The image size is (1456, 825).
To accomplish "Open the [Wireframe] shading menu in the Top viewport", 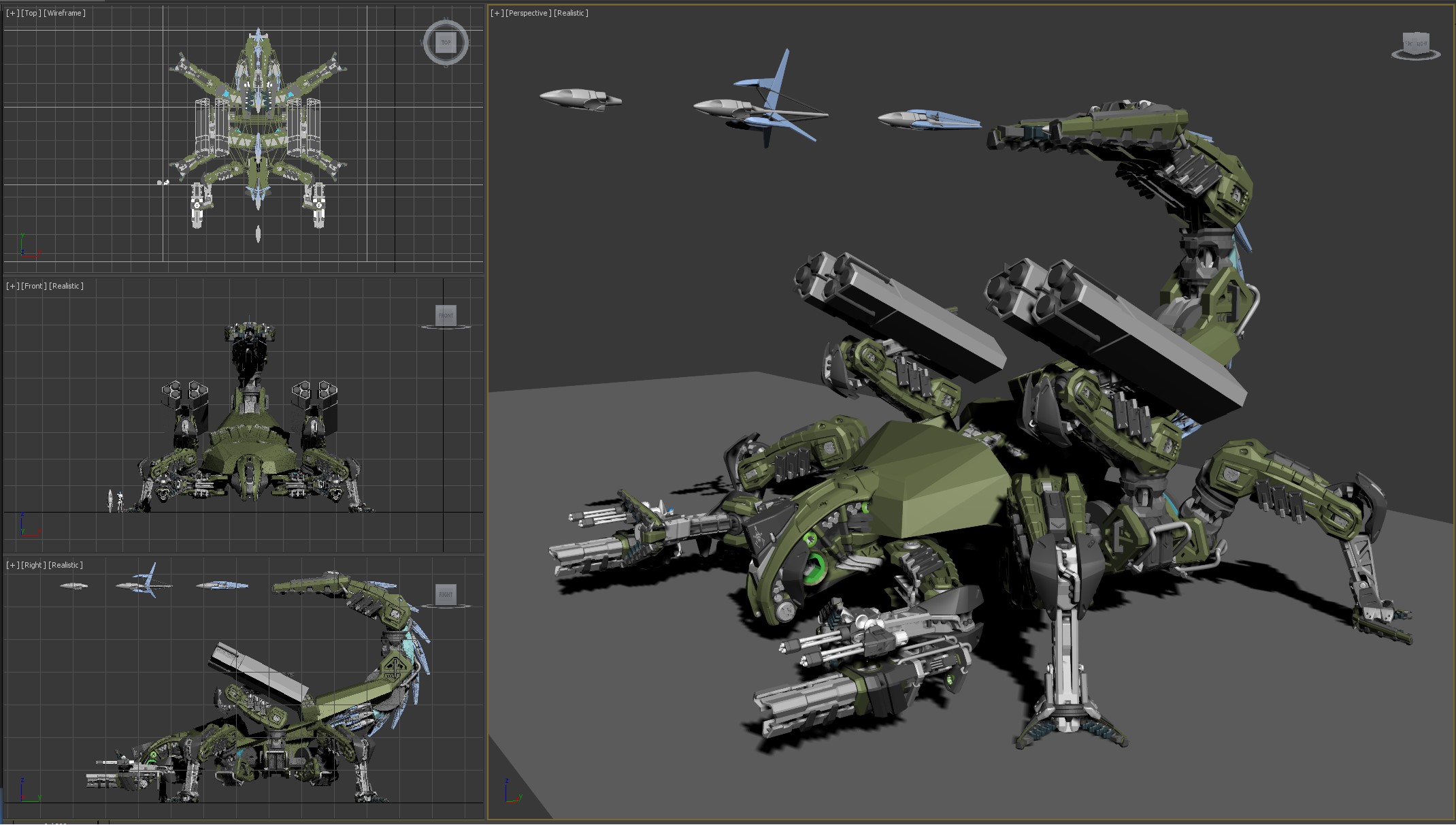I will pyautogui.click(x=65, y=13).
